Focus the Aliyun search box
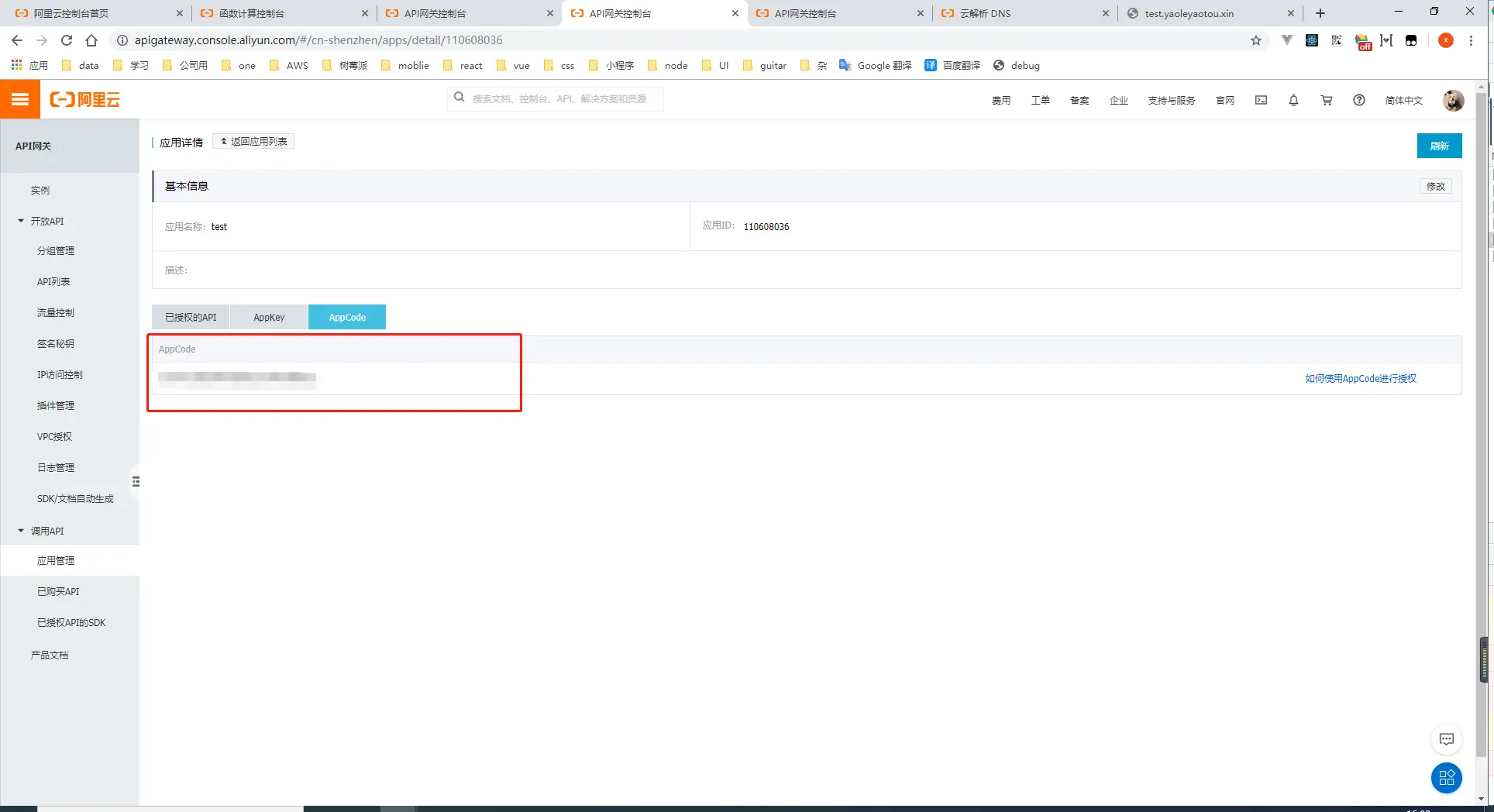The image size is (1494, 812). 555,98
